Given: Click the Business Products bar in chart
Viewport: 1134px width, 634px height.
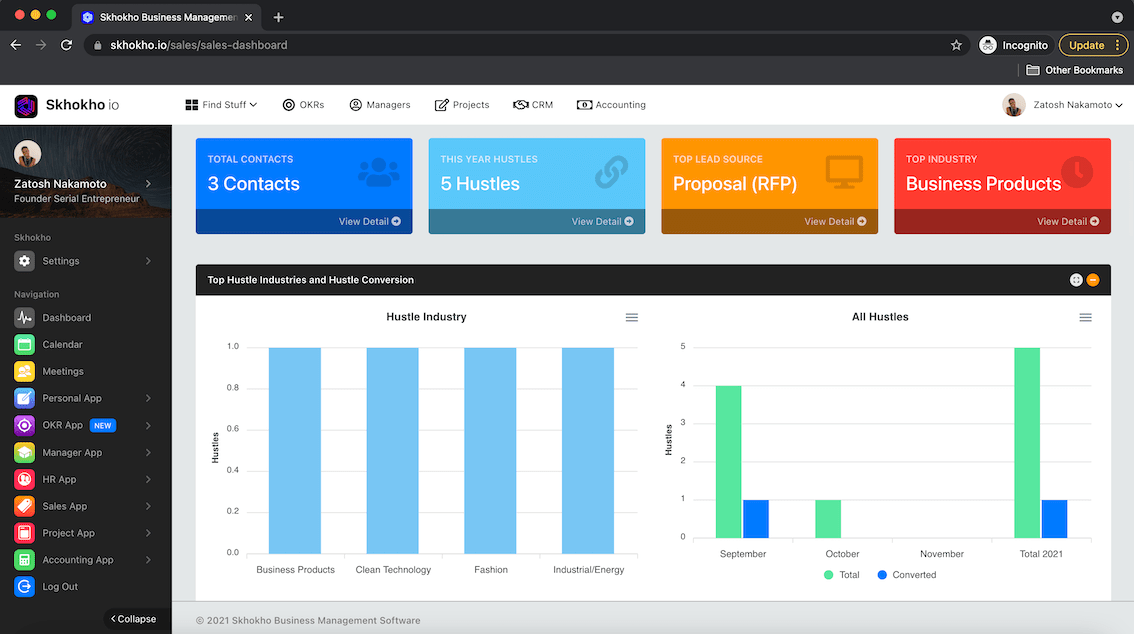Looking at the screenshot, I should click(295, 450).
